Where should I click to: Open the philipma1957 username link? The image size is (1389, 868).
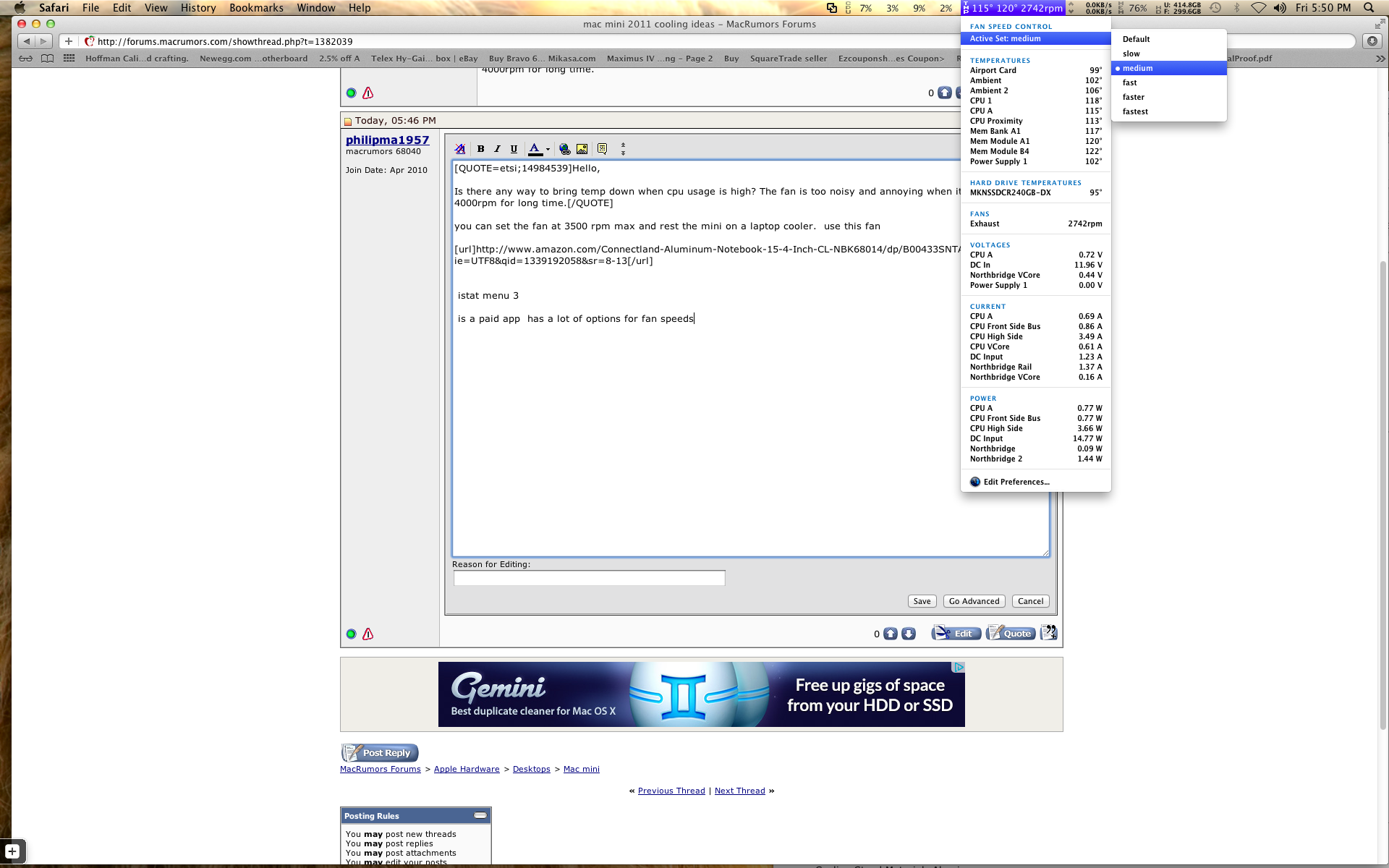pyautogui.click(x=387, y=140)
